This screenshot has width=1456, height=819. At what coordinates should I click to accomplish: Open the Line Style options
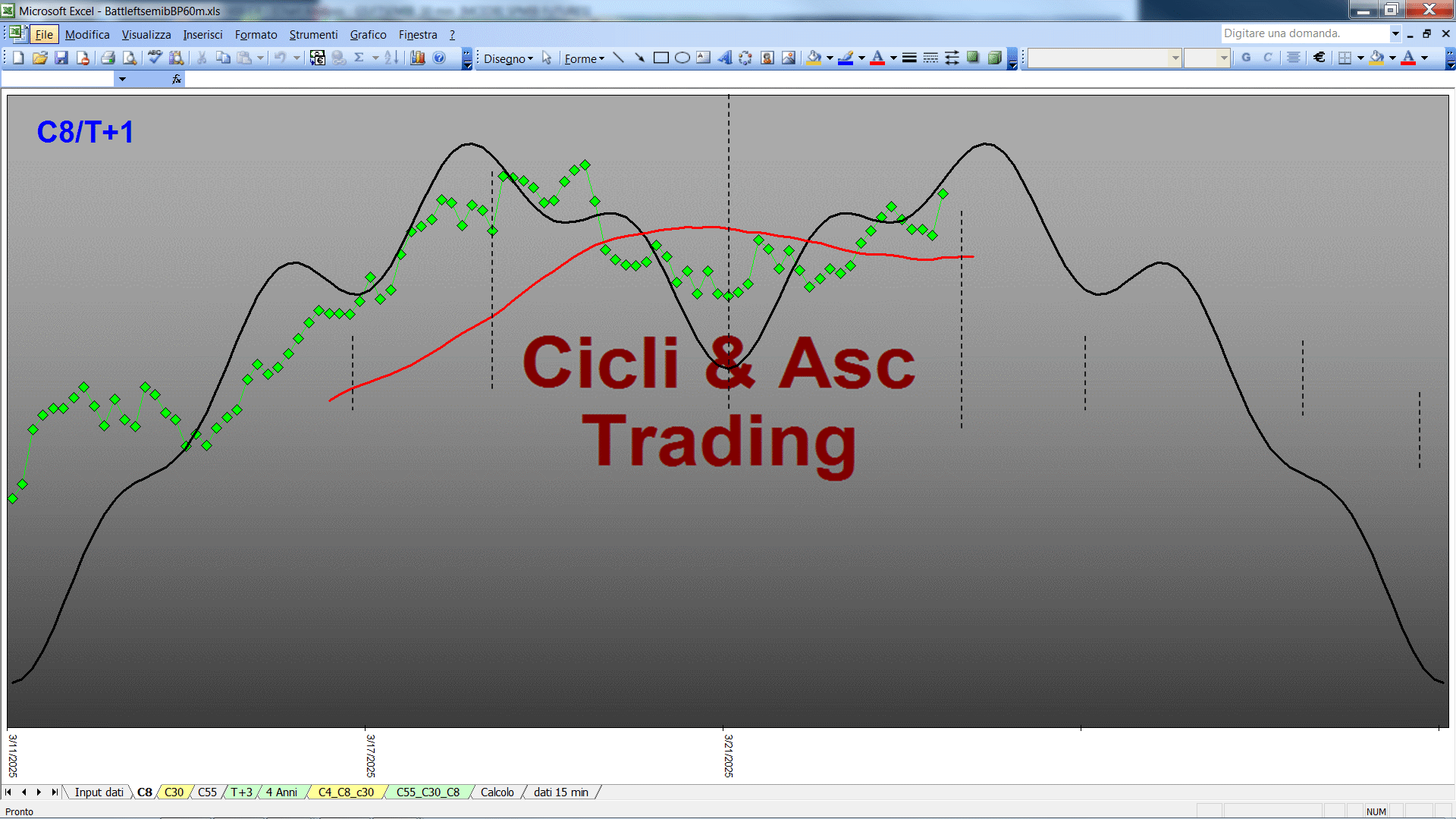pos(909,58)
